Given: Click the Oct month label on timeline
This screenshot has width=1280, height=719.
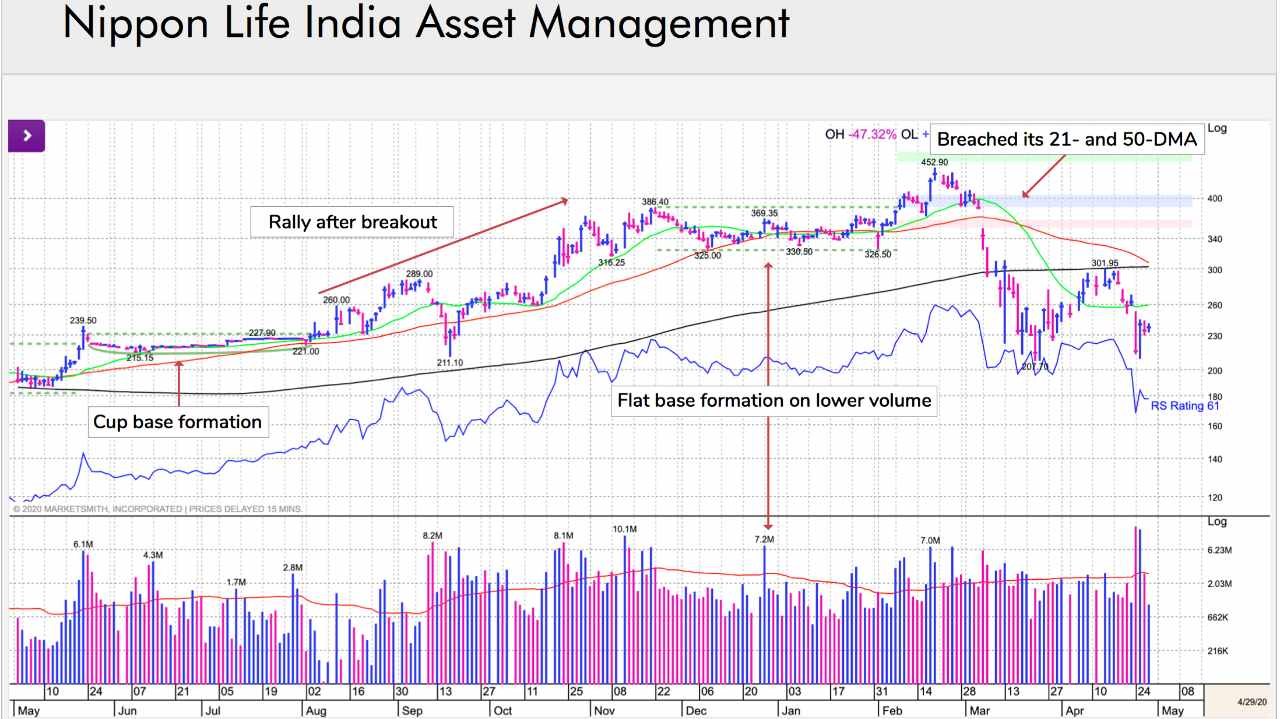Looking at the screenshot, I should click(x=503, y=709).
